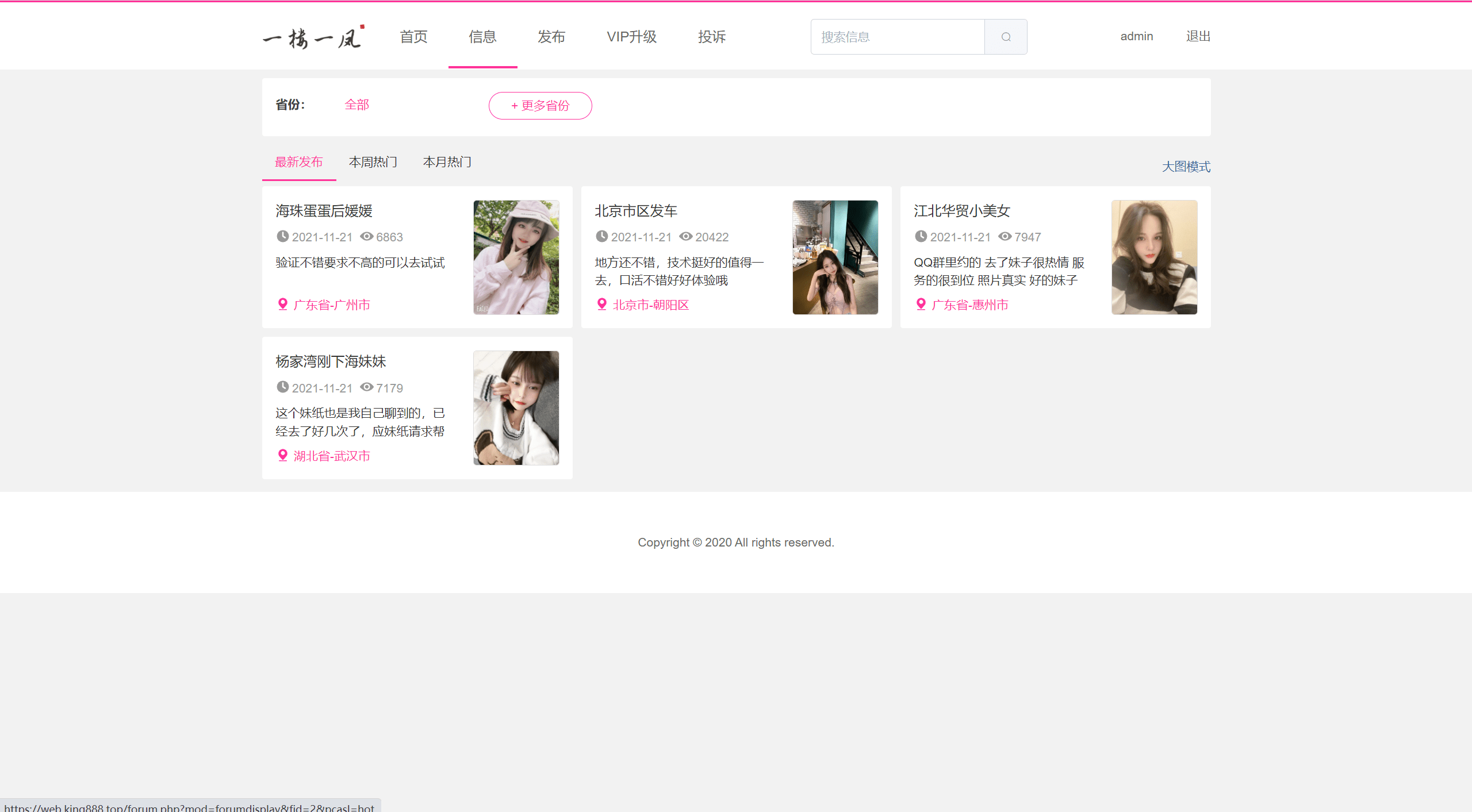Screen dimensions: 1472x812
Task: Expand the 更多省份 province list
Action: (x=540, y=106)
